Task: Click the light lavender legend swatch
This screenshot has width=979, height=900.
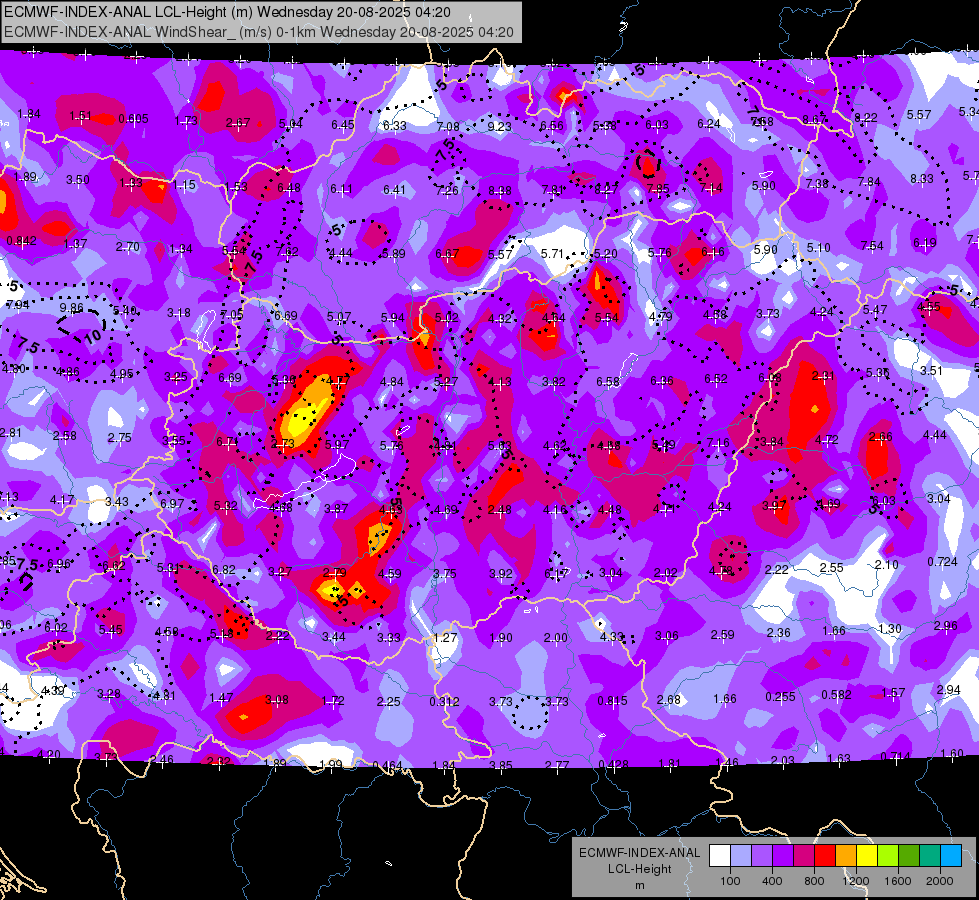Action: click(741, 856)
